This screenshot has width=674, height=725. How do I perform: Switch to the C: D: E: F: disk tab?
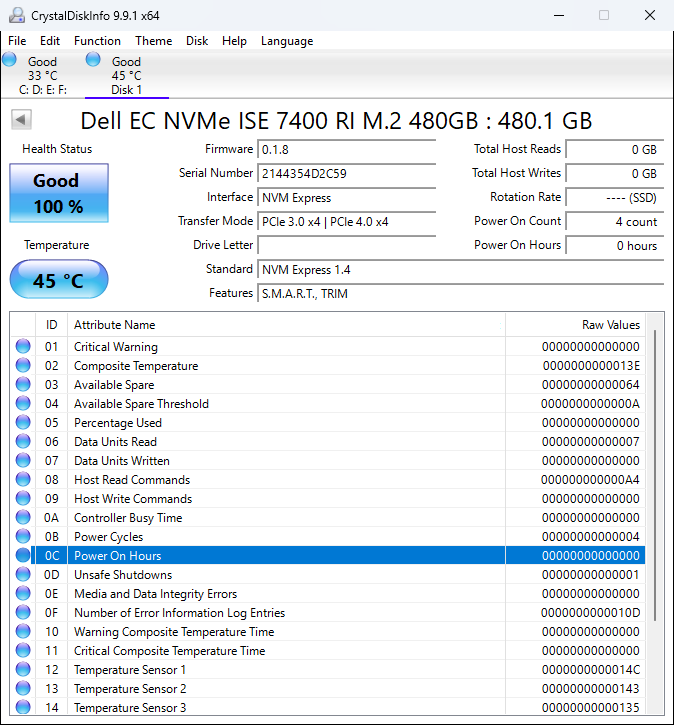click(x=43, y=75)
